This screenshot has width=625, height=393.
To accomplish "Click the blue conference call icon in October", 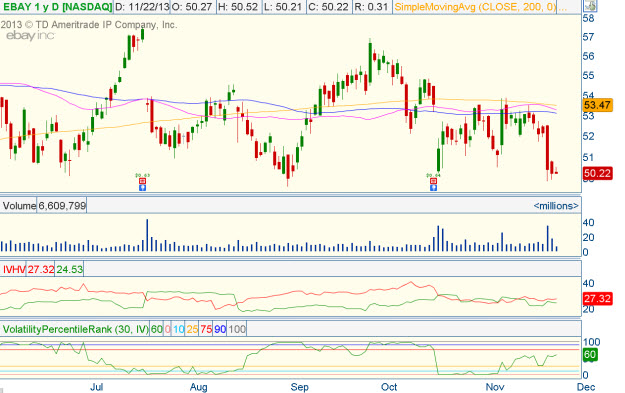I will (x=433, y=187).
